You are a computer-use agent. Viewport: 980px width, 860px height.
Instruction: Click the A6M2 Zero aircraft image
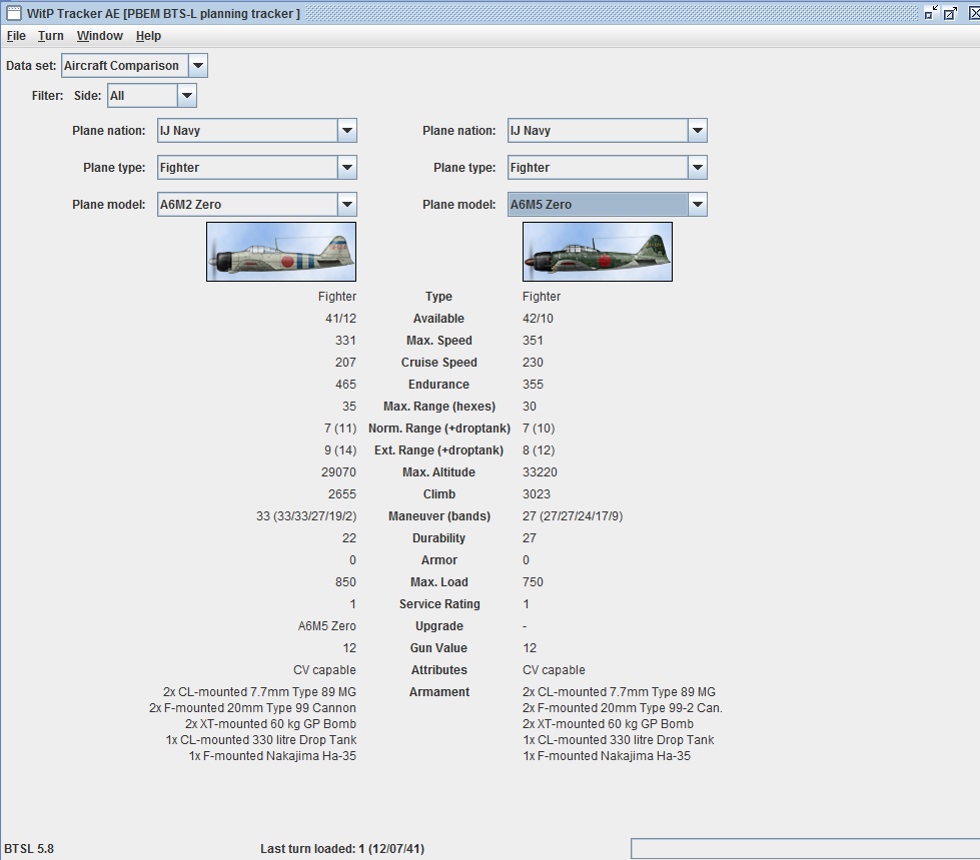click(281, 252)
